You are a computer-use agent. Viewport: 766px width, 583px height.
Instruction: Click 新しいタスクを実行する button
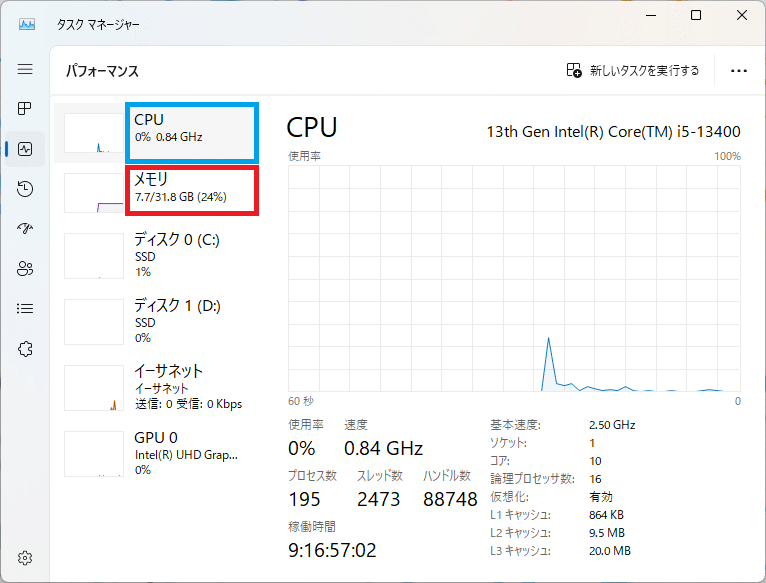[633, 70]
